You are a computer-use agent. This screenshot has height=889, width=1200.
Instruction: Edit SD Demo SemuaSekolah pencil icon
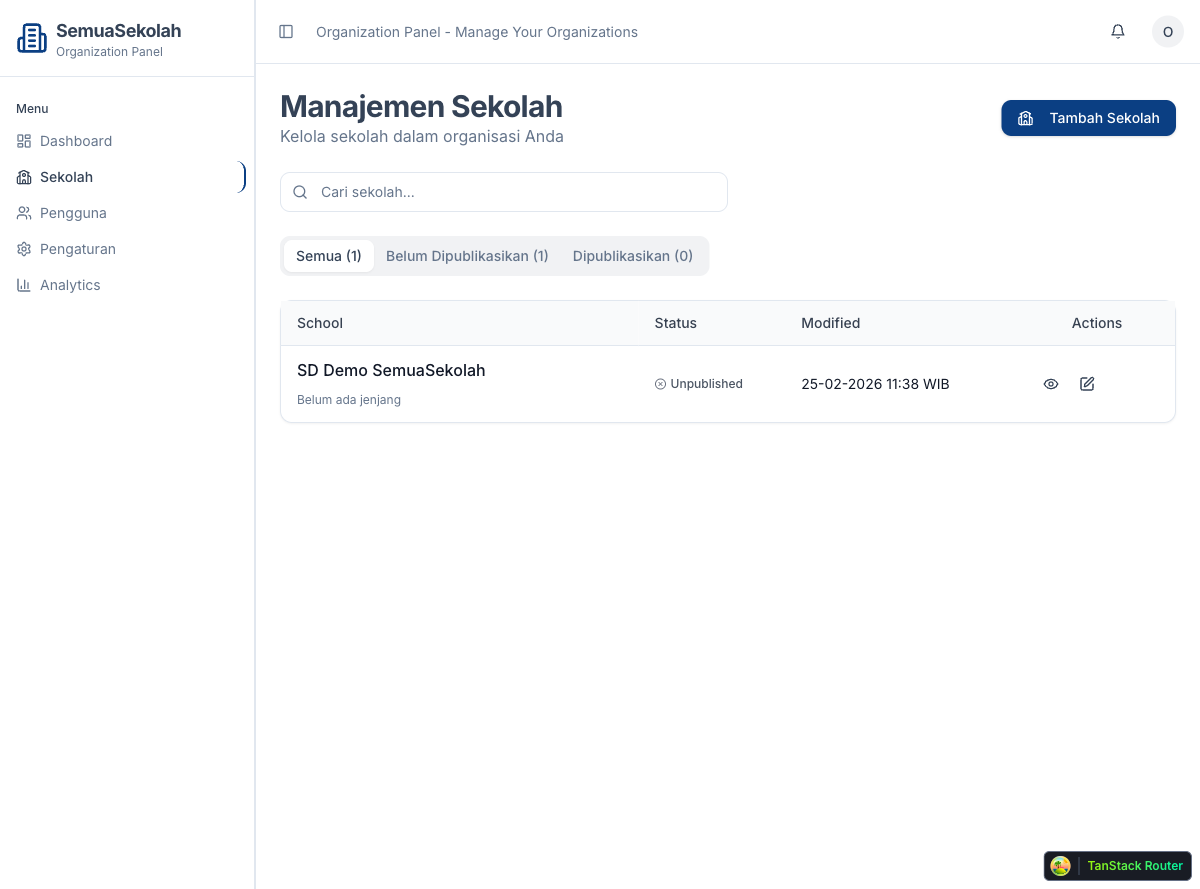[1087, 384]
